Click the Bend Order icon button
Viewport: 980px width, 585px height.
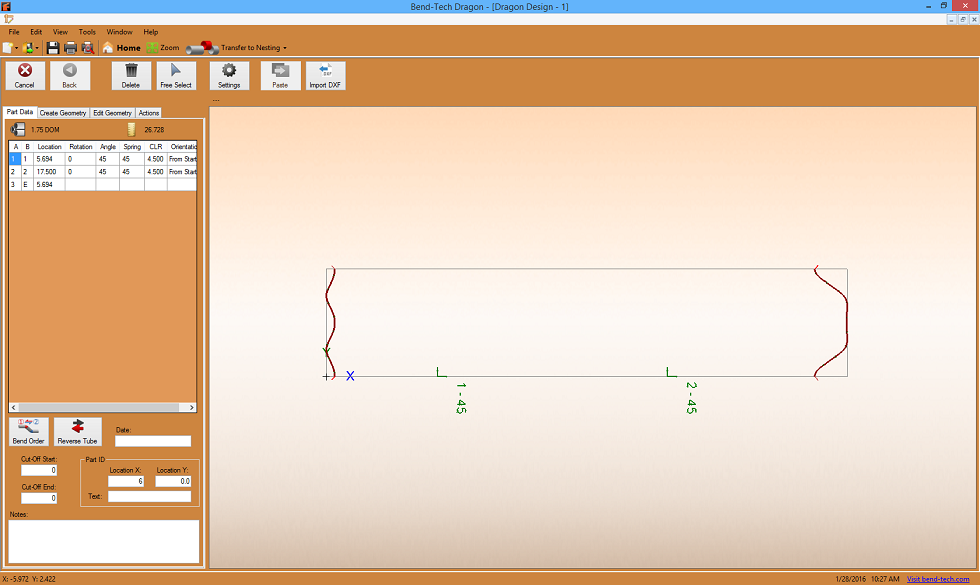(28, 432)
